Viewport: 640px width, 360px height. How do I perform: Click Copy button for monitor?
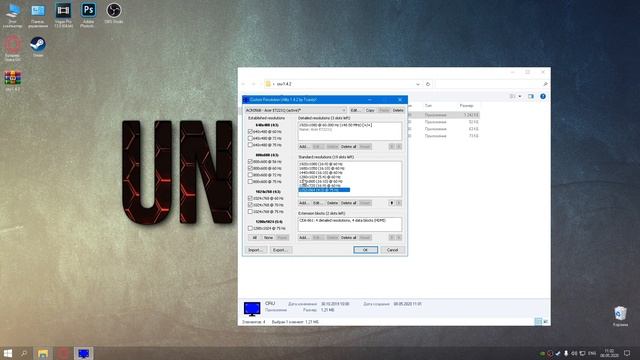[370, 111]
